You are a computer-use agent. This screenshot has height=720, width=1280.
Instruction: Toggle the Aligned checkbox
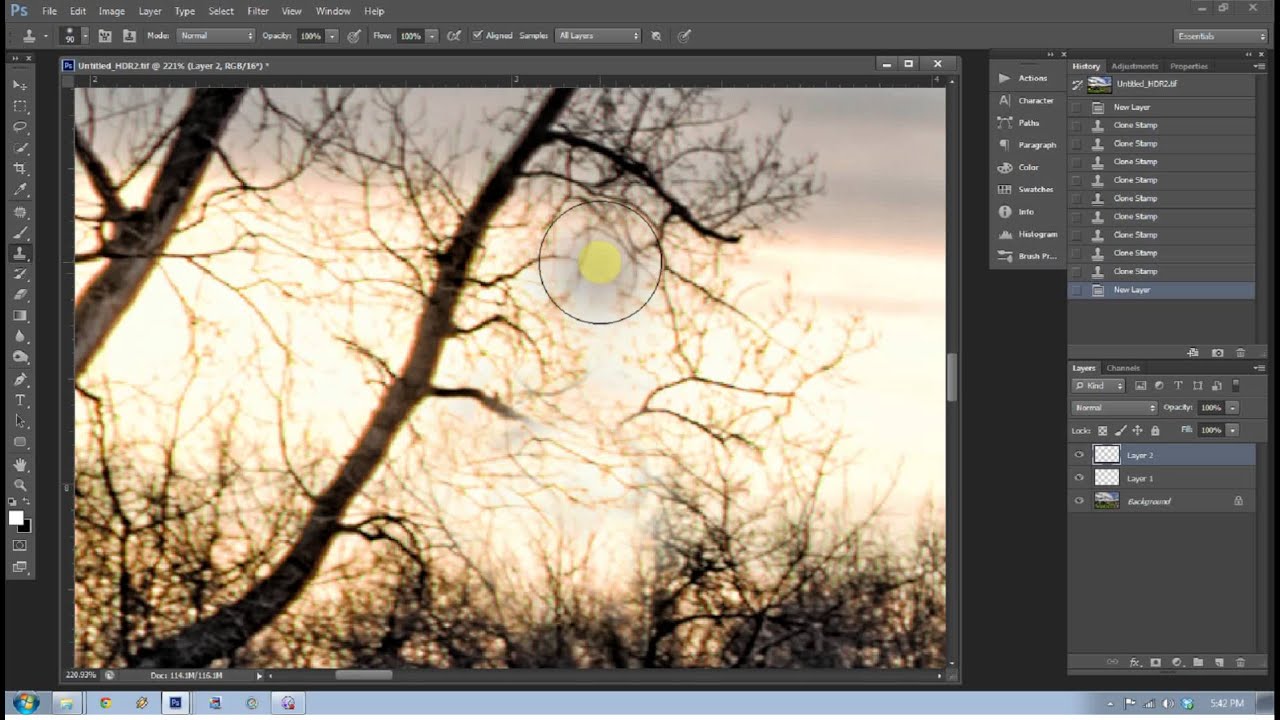477,35
